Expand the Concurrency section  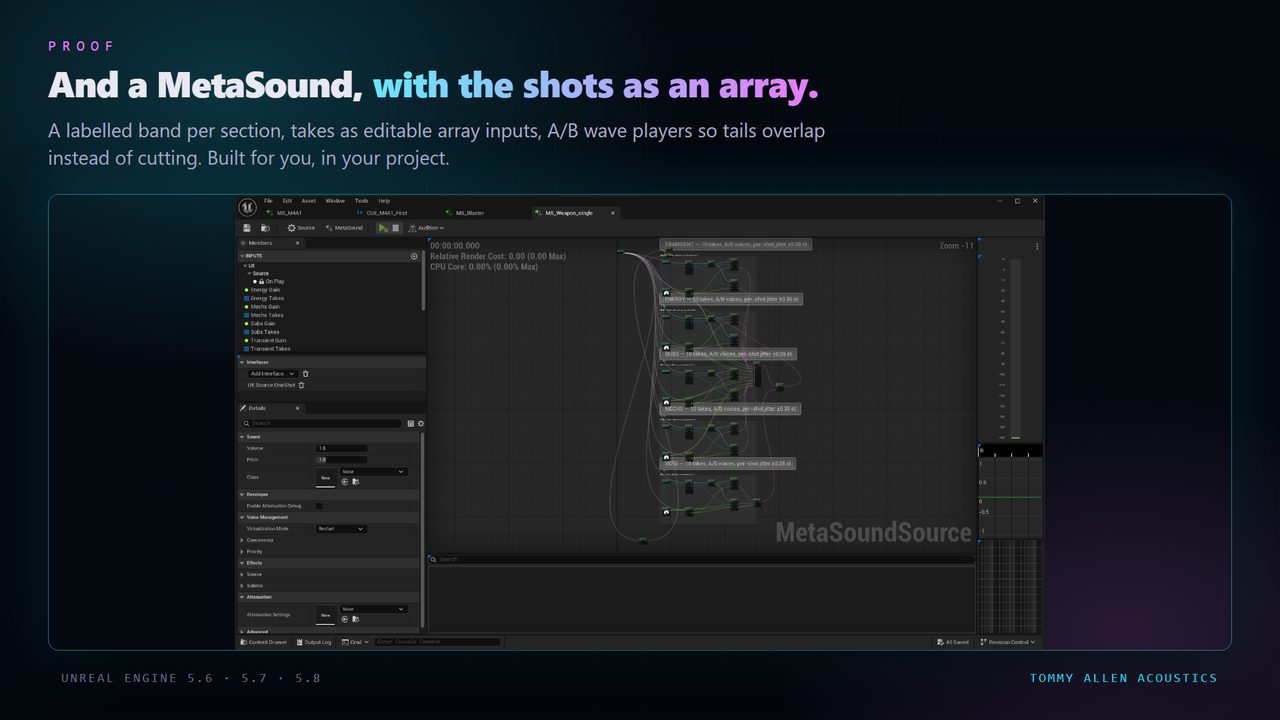242,540
